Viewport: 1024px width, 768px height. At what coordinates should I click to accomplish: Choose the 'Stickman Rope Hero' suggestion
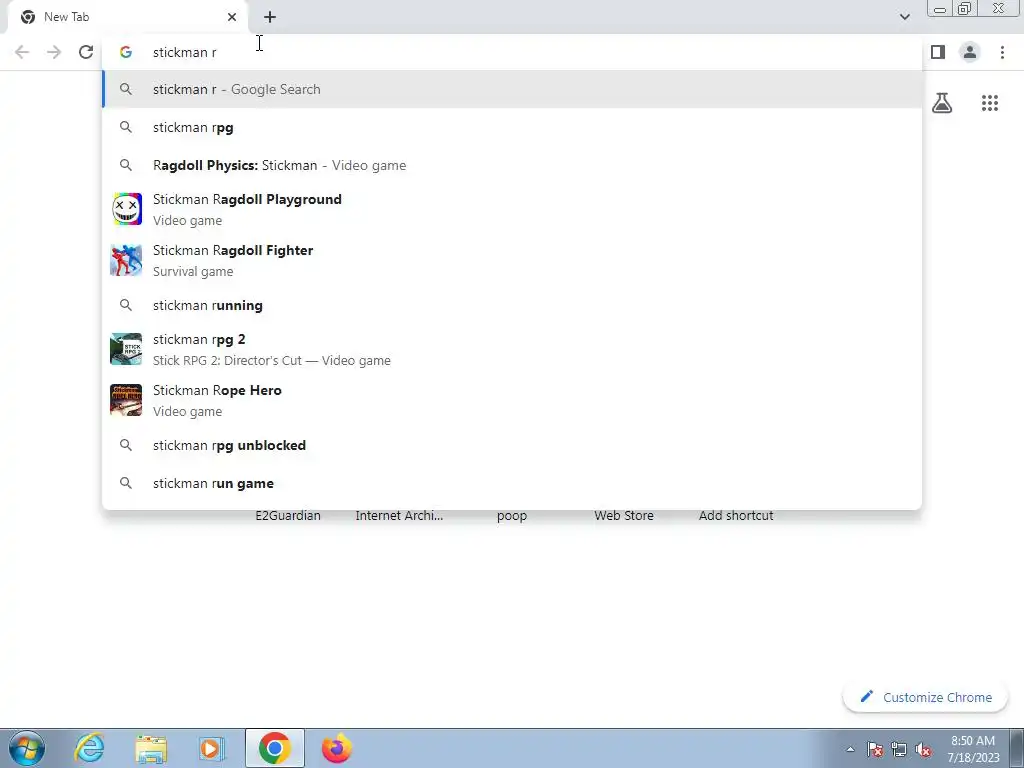pos(512,400)
